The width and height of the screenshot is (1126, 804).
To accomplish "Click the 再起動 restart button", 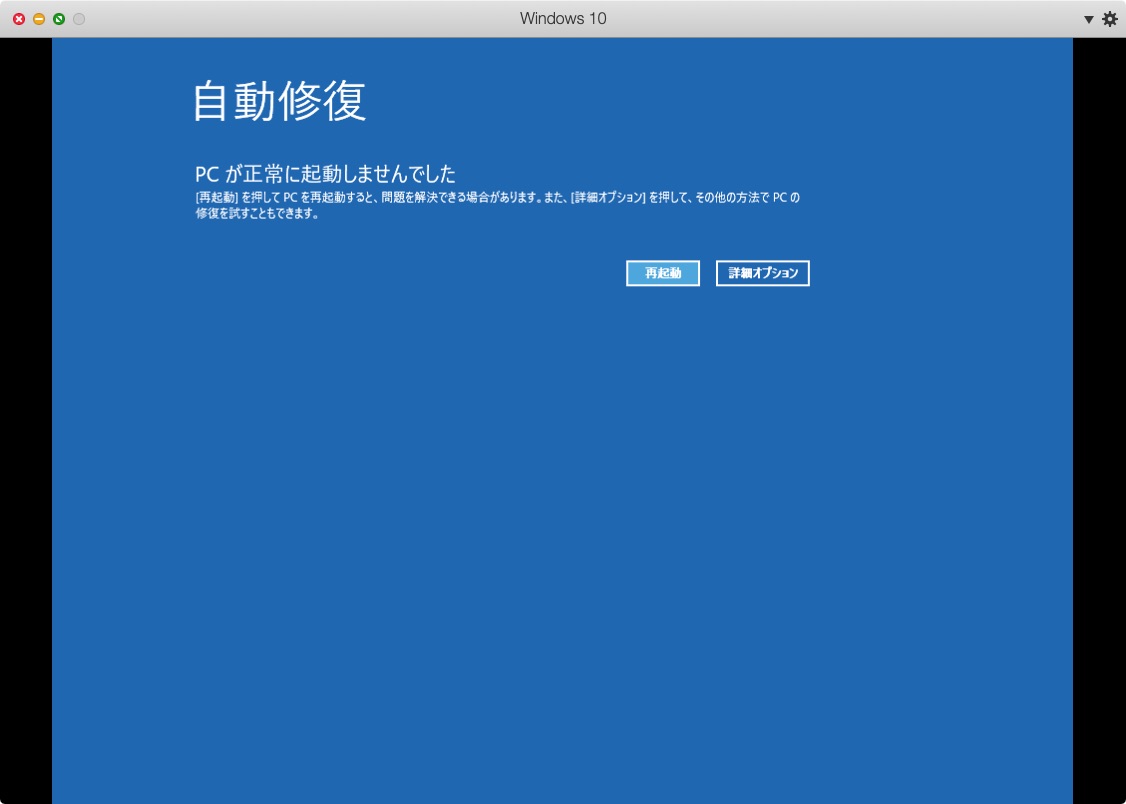I will 662,274.
